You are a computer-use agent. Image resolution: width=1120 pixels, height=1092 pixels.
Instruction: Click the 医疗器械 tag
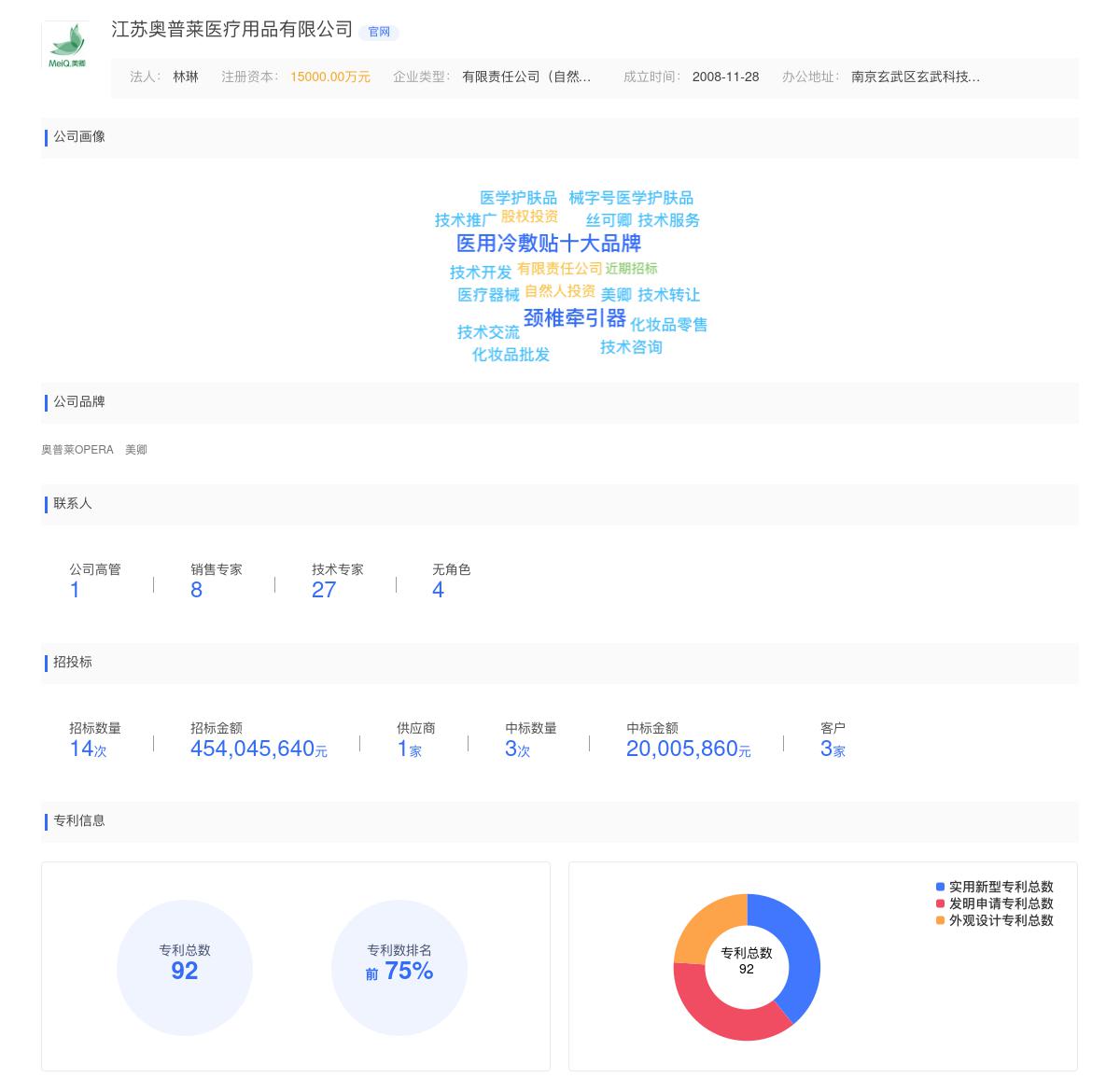point(488,295)
